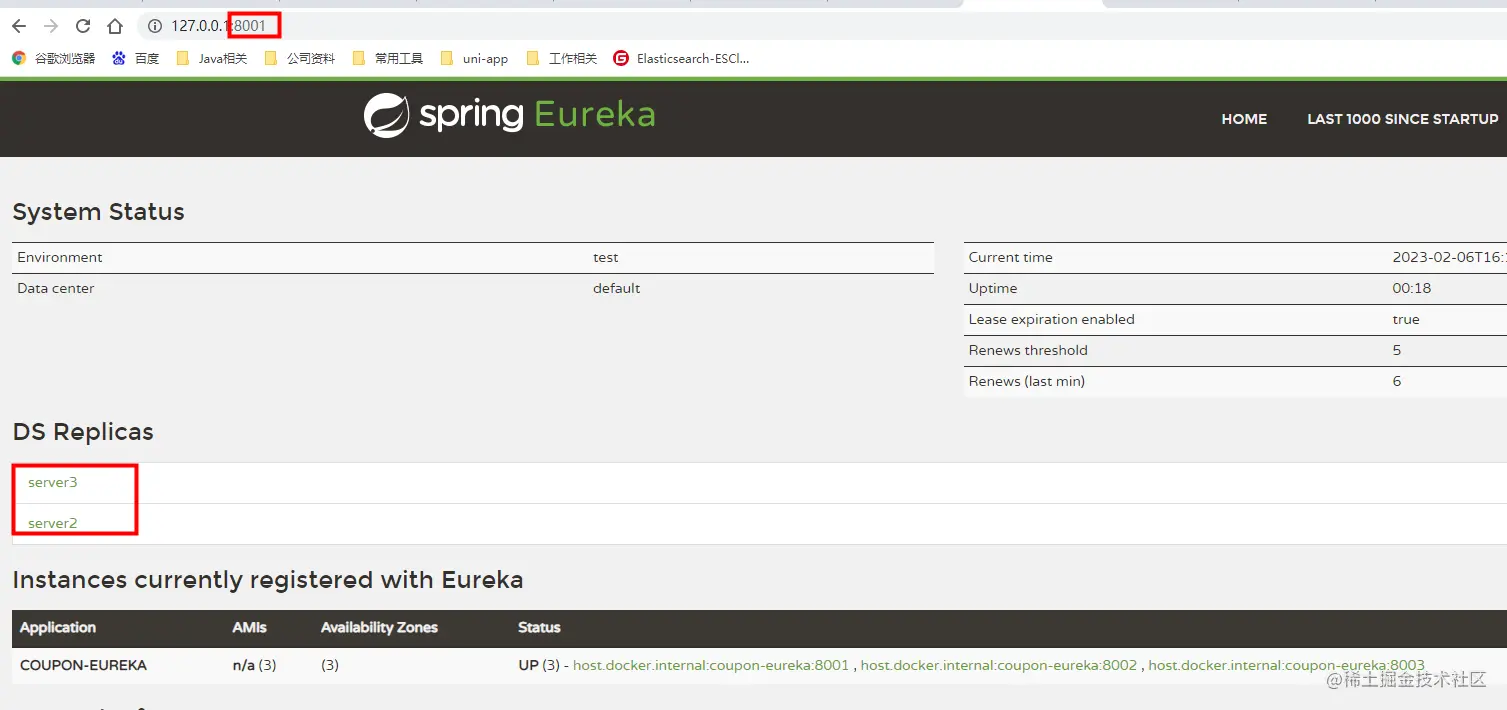The height and width of the screenshot is (710, 1507).
Task: Select the Data center row label
Action: pos(56,288)
